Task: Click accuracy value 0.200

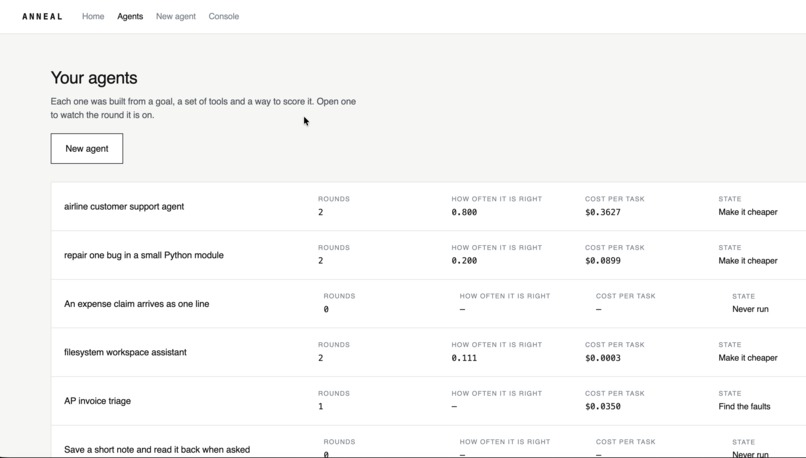Action: [464, 261]
